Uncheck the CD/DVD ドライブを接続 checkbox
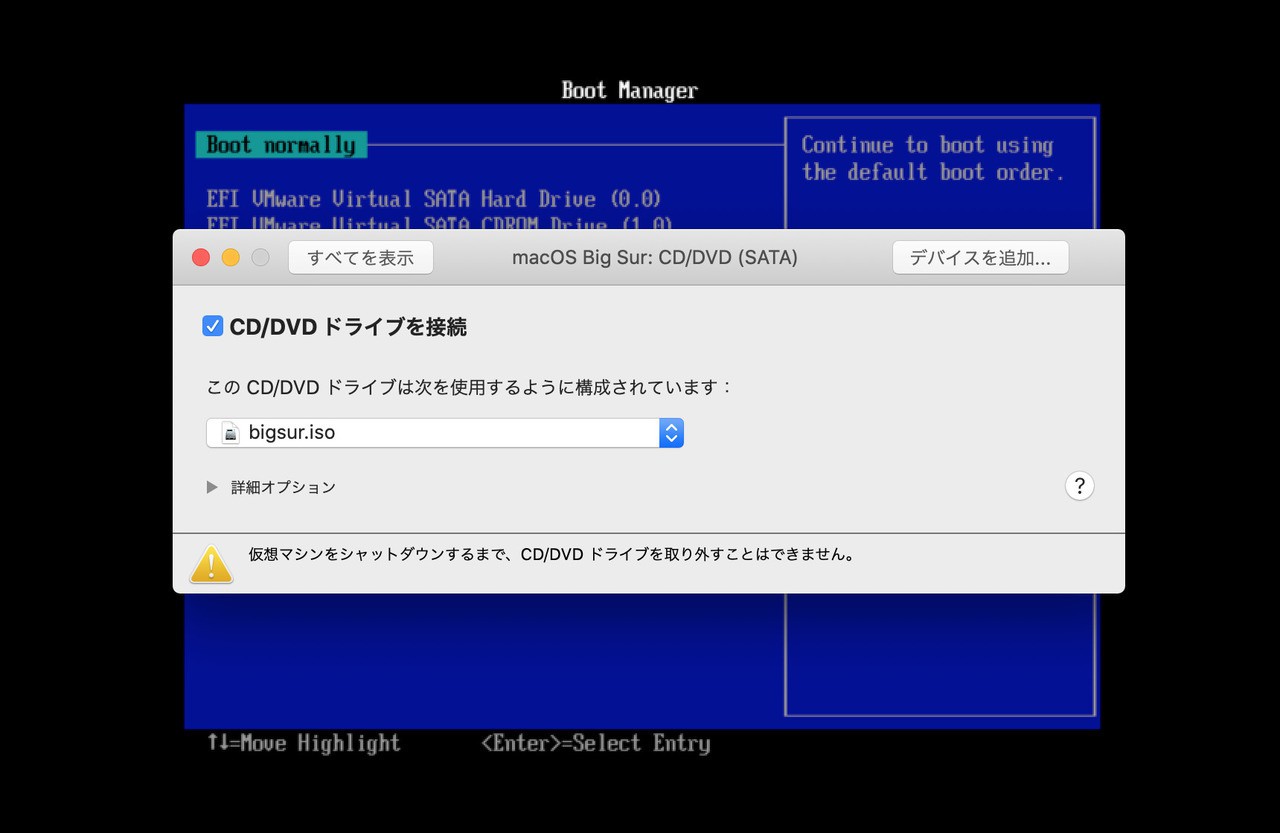The image size is (1280, 833). 213,326
